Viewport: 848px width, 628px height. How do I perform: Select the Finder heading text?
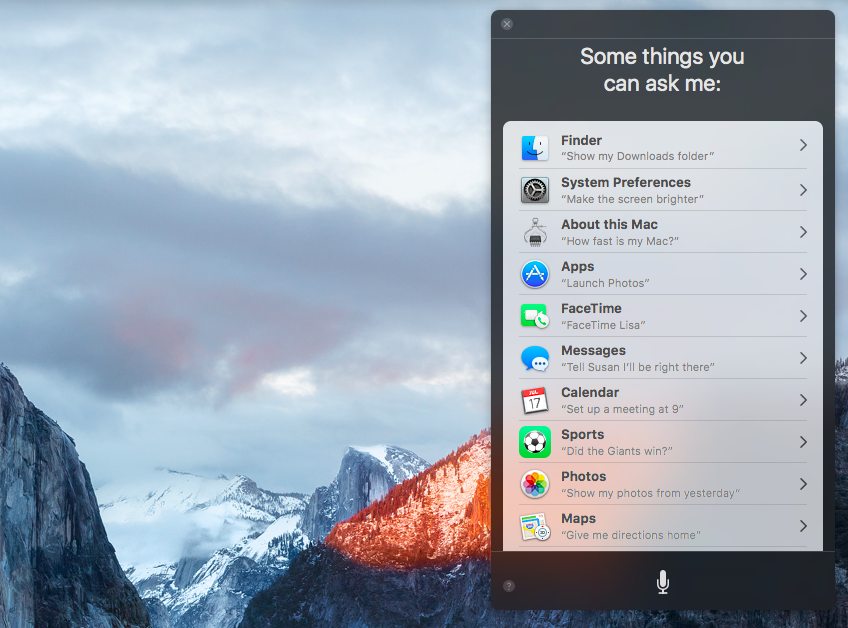click(581, 140)
